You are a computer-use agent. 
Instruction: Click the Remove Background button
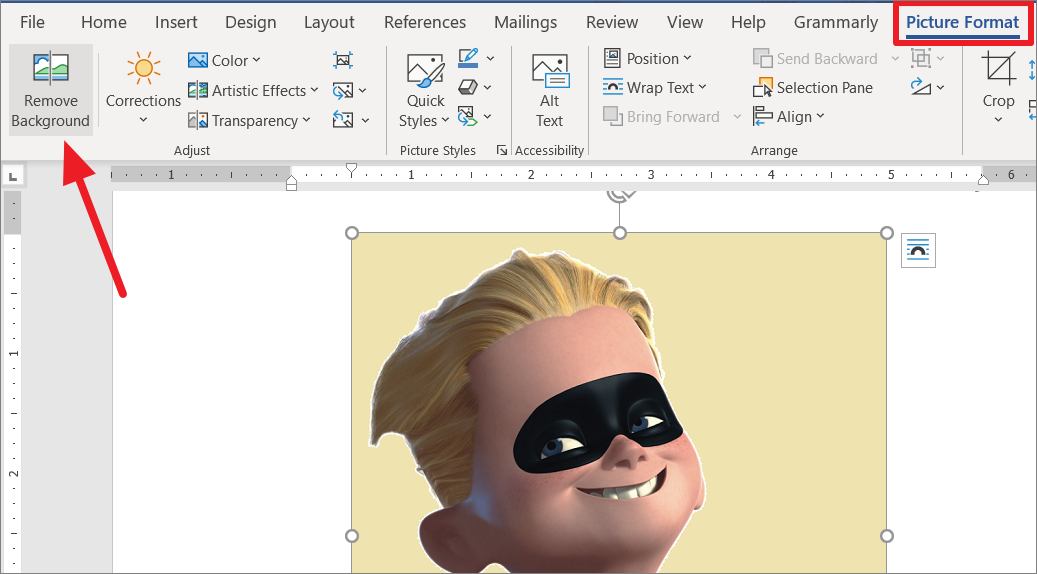tap(51, 90)
